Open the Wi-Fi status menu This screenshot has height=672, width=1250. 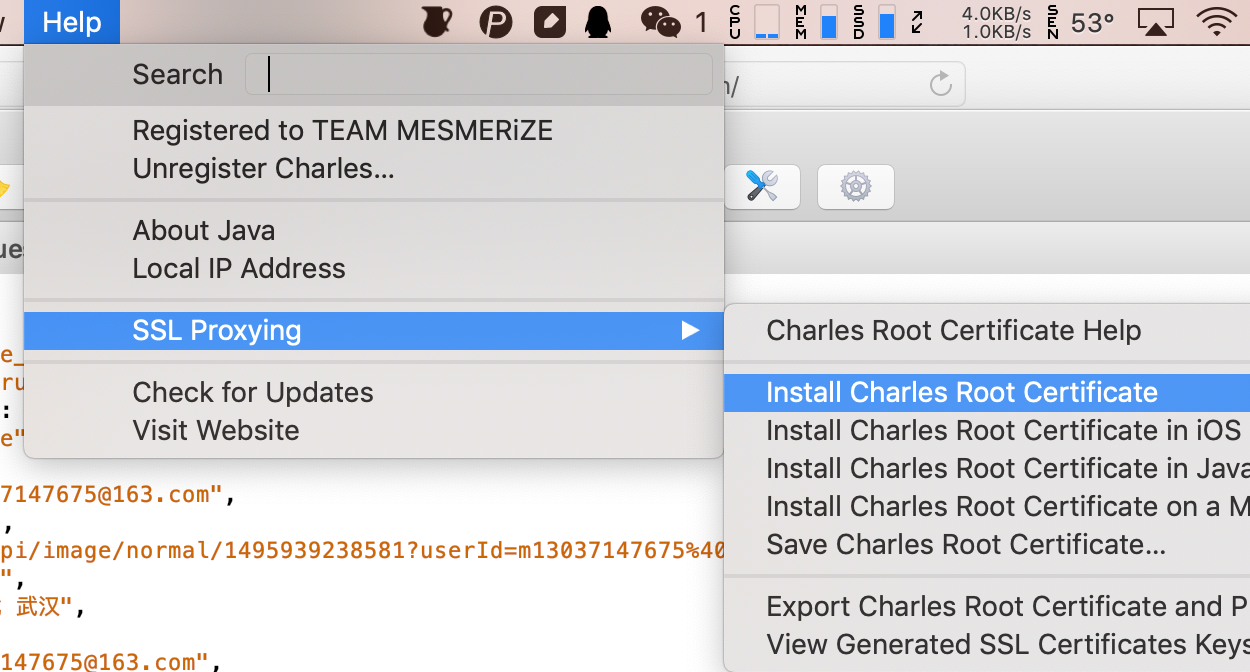point(1216,21)
